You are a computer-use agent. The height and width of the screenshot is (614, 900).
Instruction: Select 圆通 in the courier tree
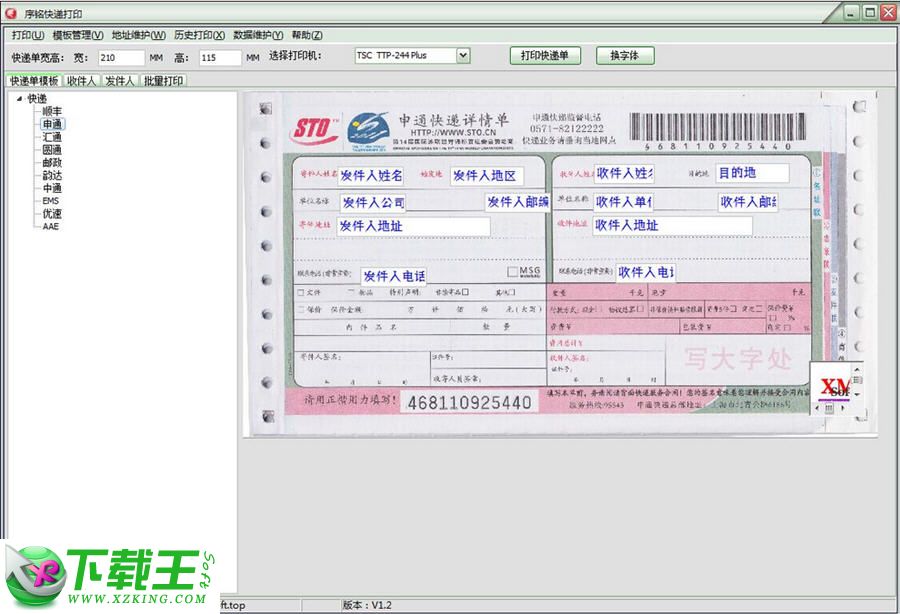[x=52, y=150]
